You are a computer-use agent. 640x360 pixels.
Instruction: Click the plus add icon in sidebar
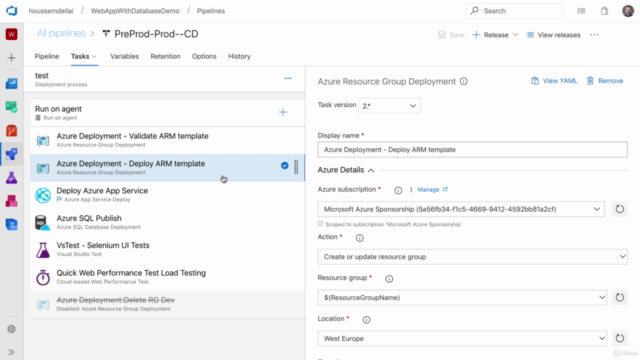point(11,58)
